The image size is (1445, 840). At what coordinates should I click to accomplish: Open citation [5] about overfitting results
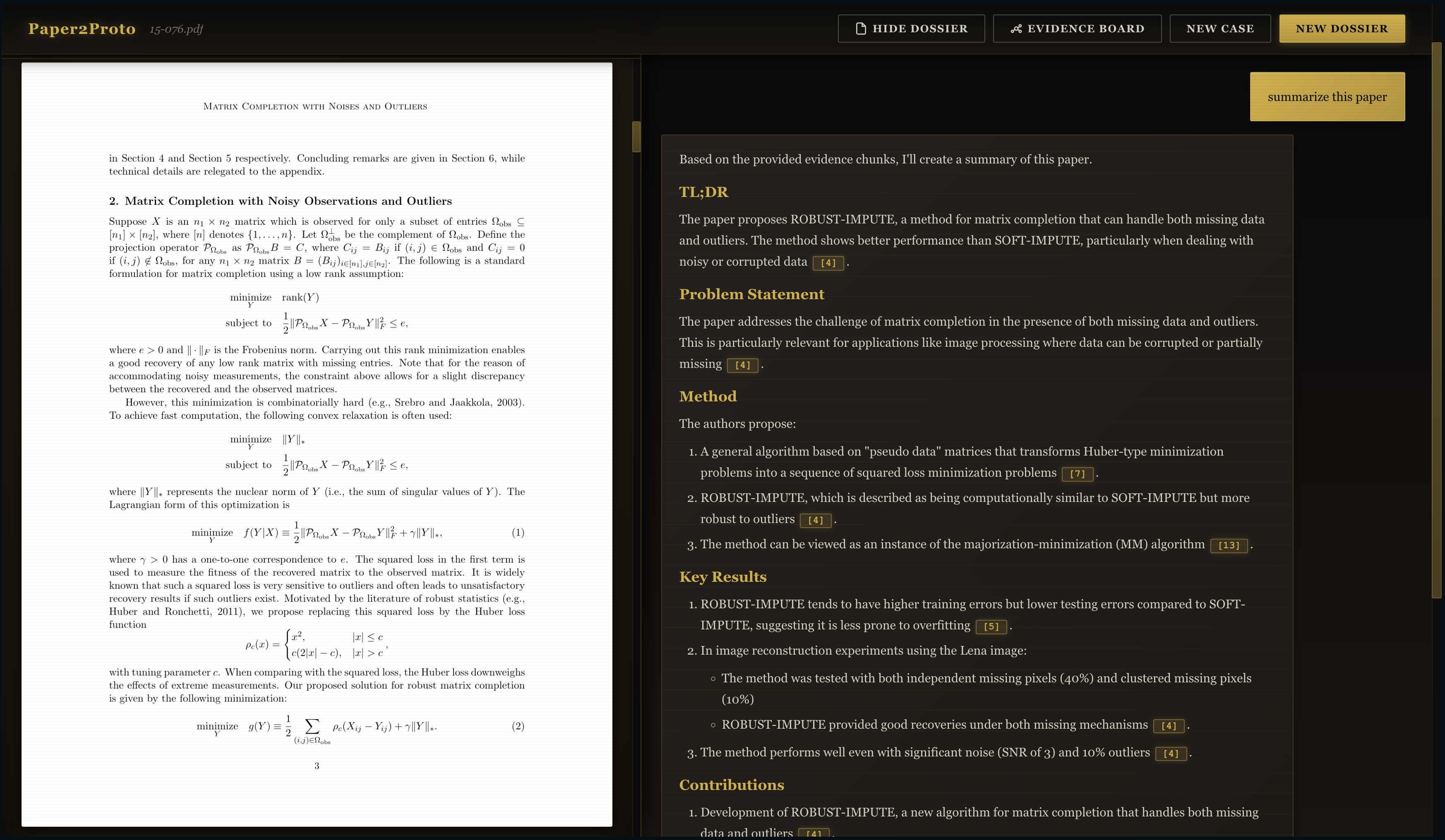991,626
